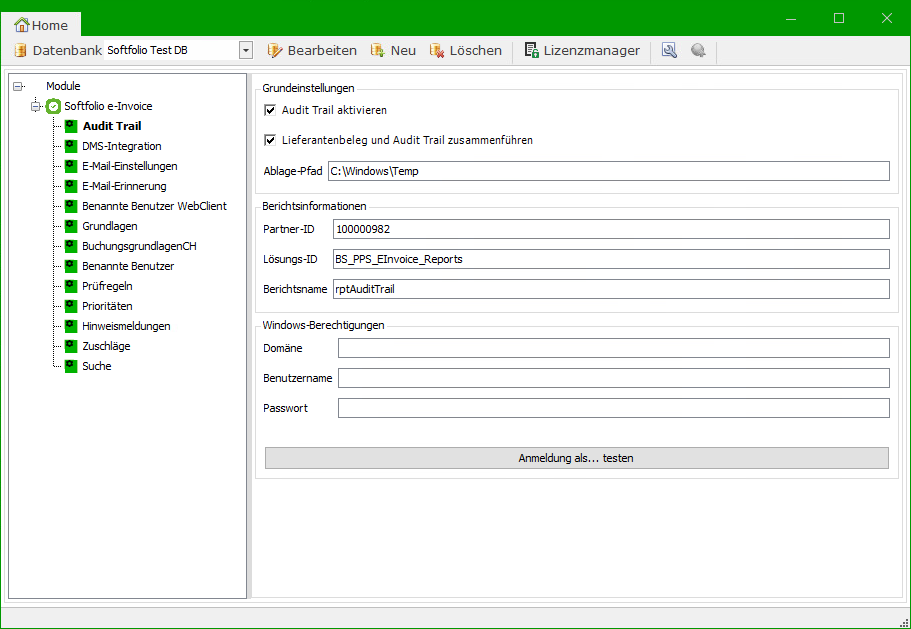This screenshot has height=629, width=911.
Task: Open the Lizenzmanager
Action: [x=582, y=50]
